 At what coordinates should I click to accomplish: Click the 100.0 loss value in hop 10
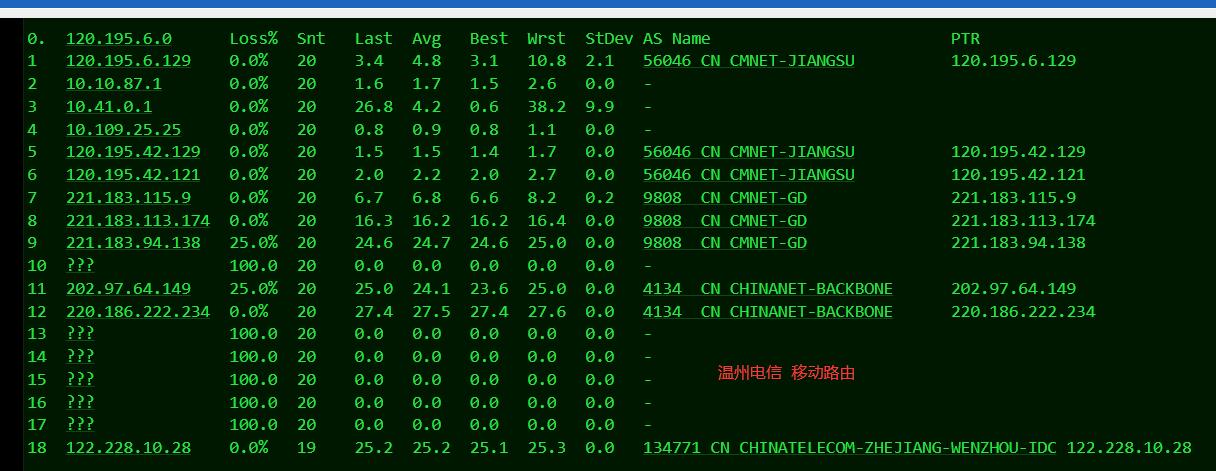click(x=253, y=265)
